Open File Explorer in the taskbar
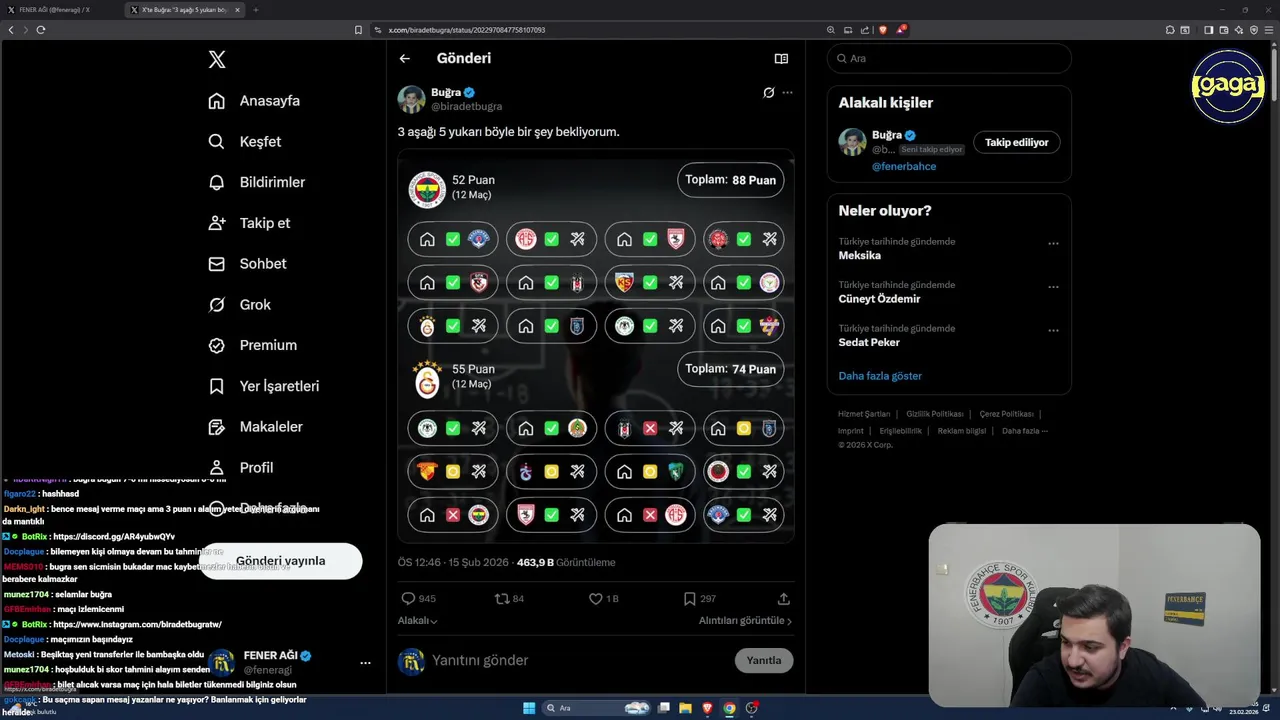Image resolution: width=1280 pixels, height=720 pixels. point(685,708)
